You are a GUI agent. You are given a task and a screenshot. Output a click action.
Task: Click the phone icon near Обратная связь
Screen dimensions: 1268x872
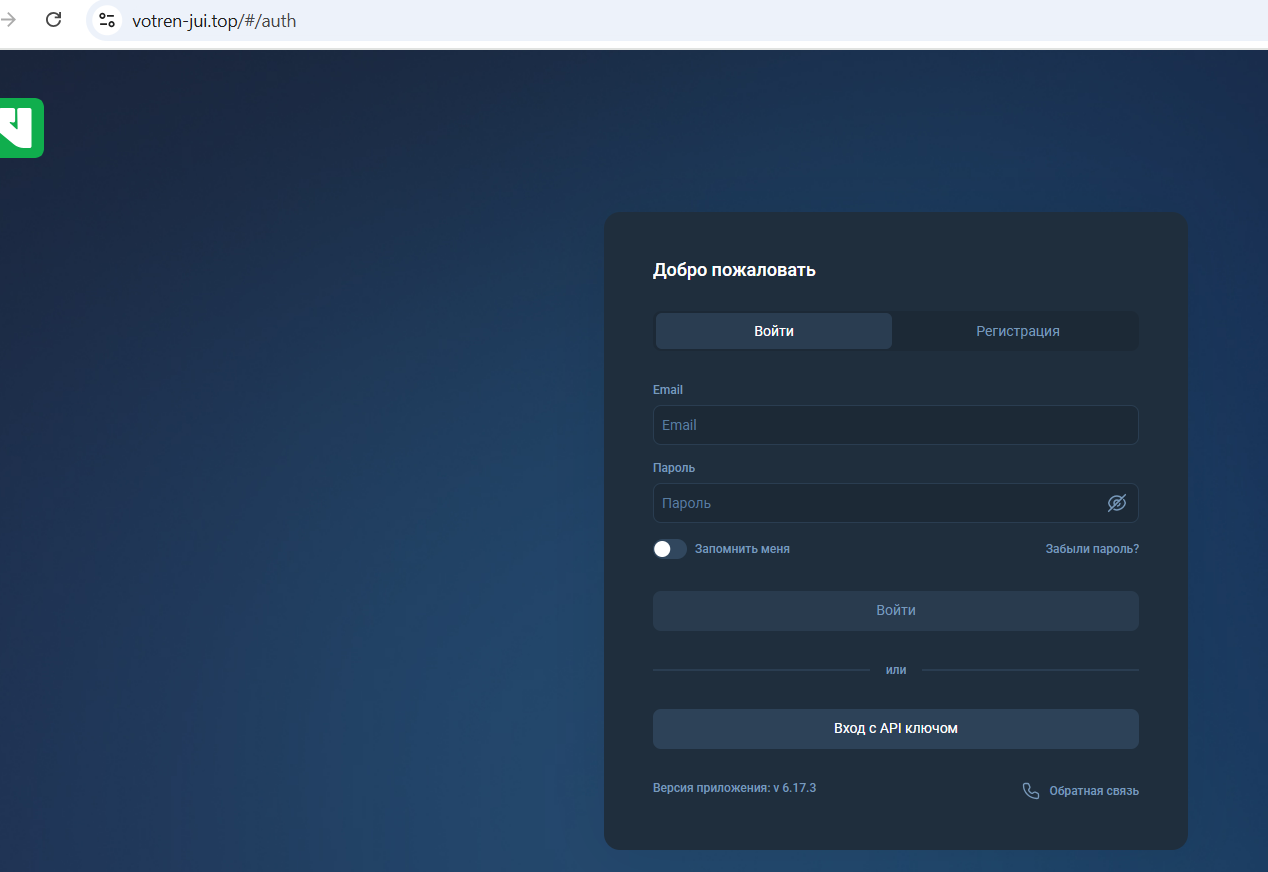coord(1031,791)
